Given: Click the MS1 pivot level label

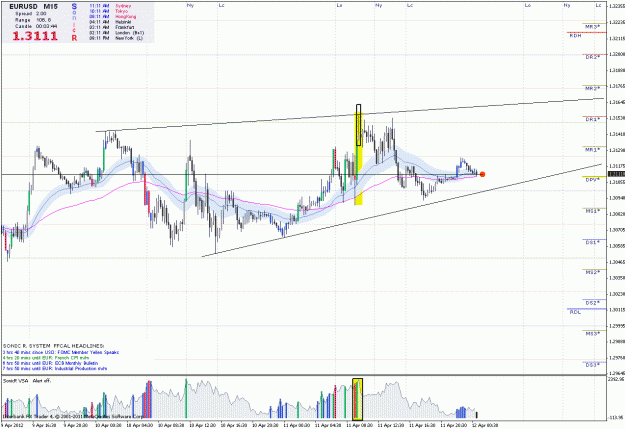Looking at the screenshot, I should coord(592,211).
